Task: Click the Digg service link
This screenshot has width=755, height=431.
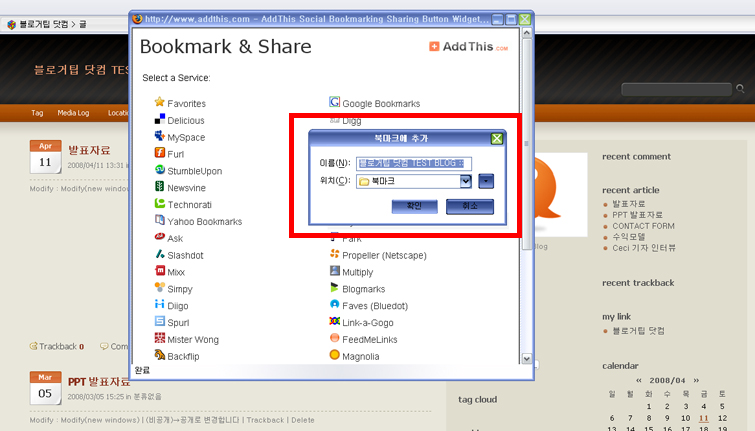Action: click(351, 121)
